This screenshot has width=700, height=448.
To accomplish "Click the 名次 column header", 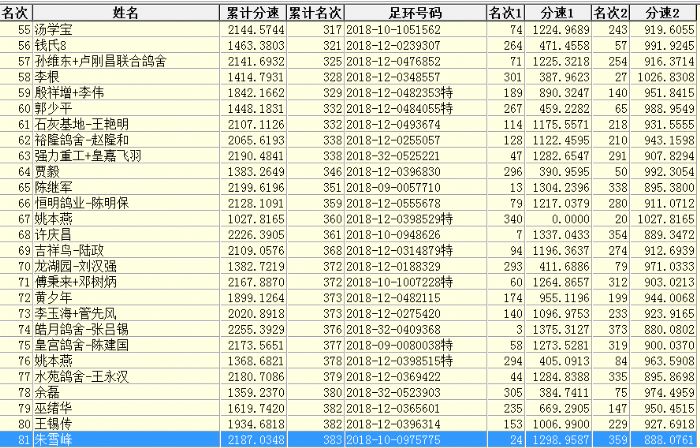I will [x=16, y=12].
